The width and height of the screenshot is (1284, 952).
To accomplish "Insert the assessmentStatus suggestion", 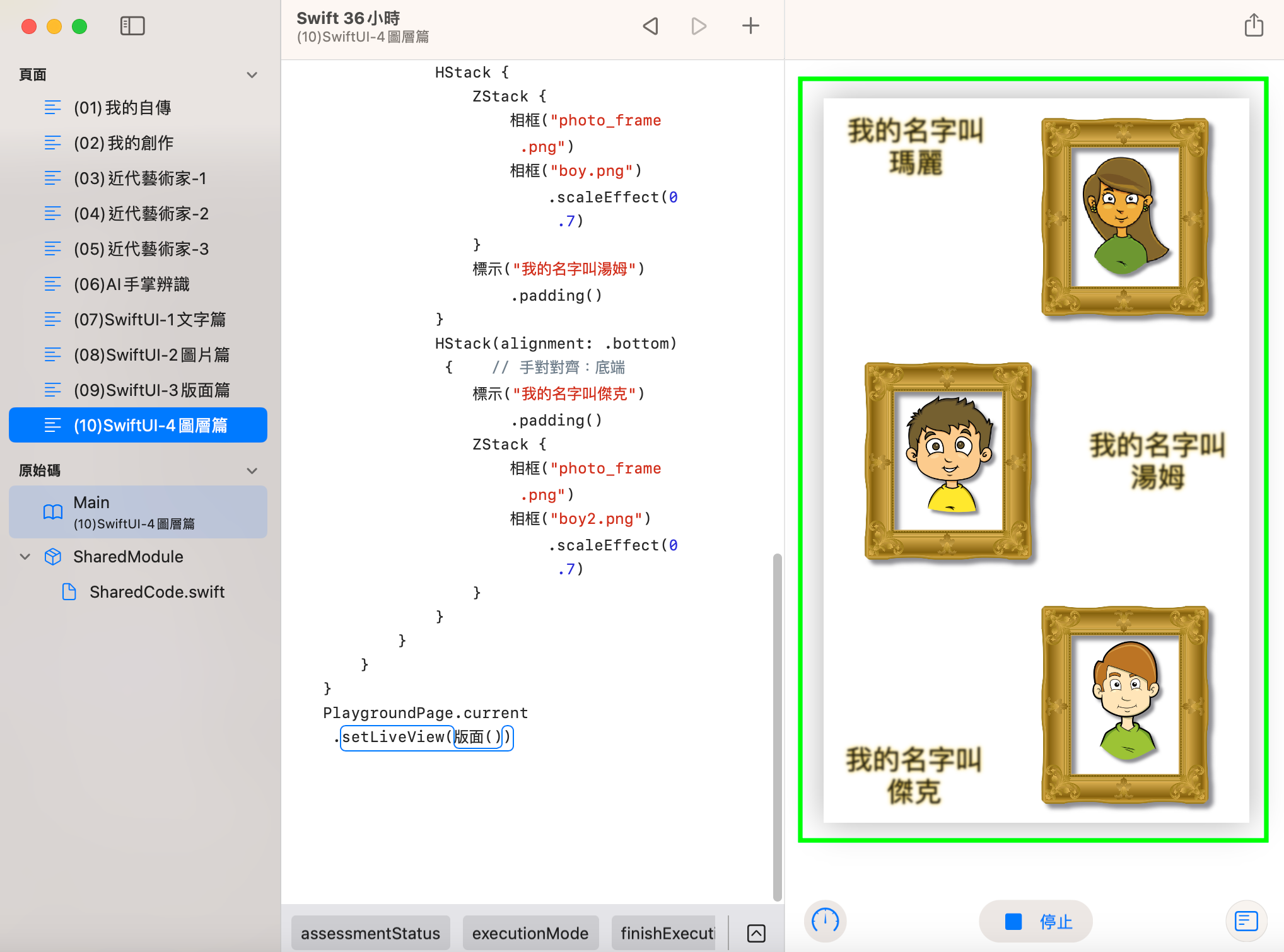I will click(x=370, y=933).
